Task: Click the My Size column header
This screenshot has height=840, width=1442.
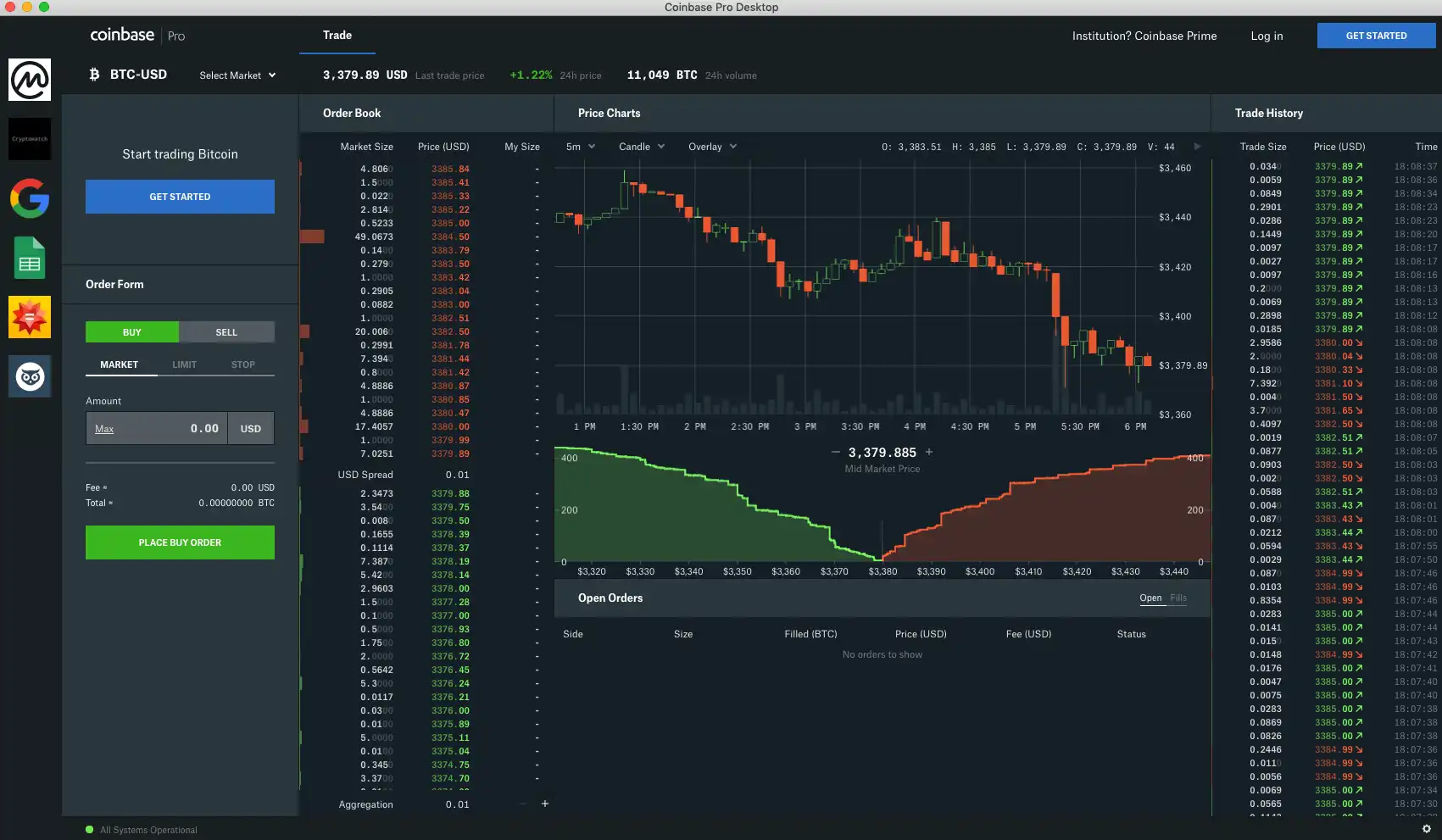Action: pyautogui.click(x=522, y=147)
